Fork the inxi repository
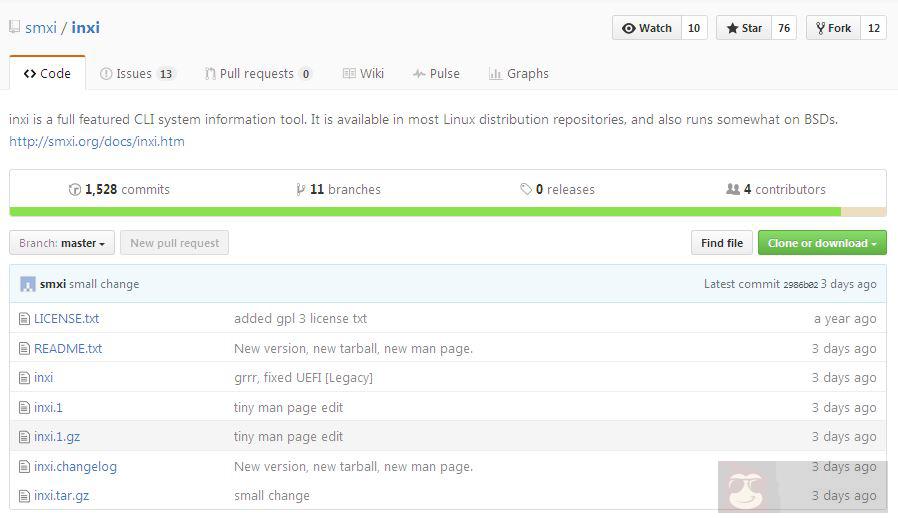 [833, 28]
